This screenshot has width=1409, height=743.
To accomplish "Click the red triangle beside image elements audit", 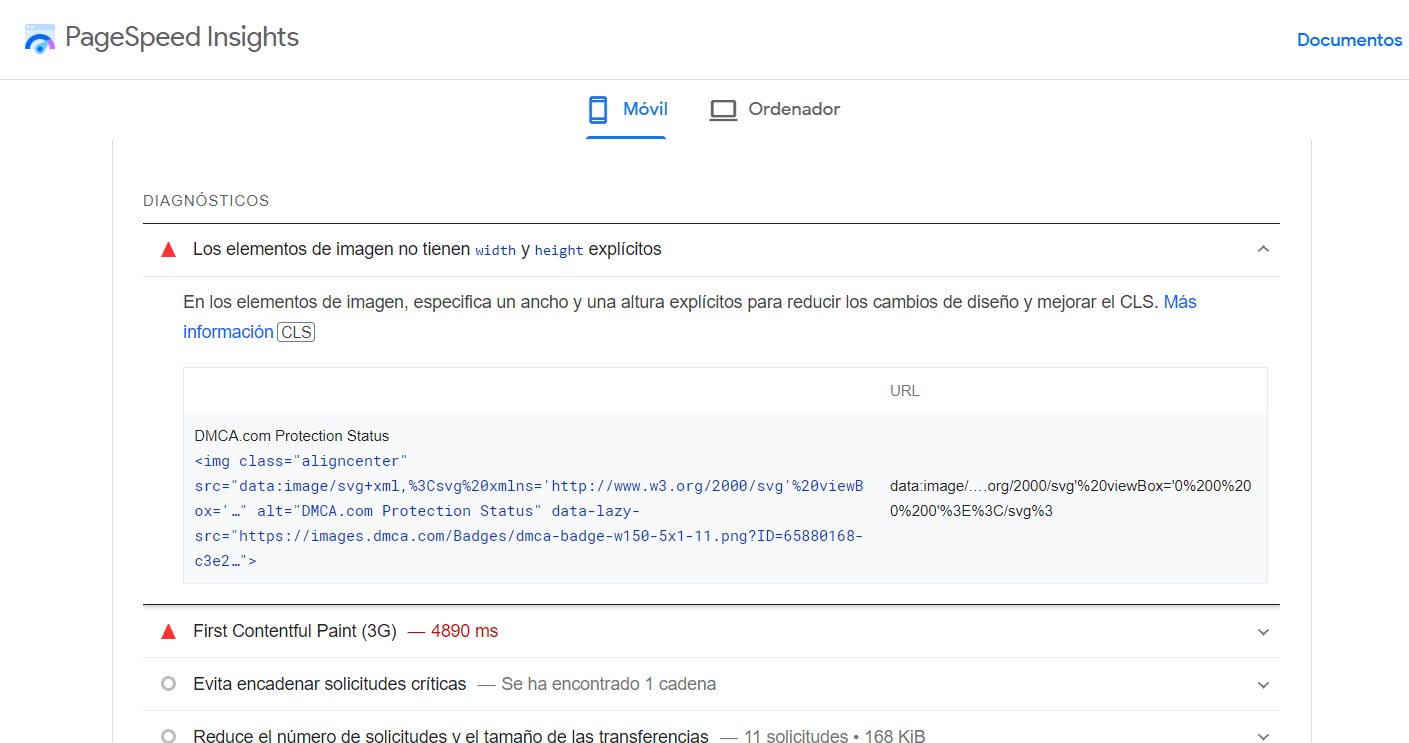I will tap(169, 250).
